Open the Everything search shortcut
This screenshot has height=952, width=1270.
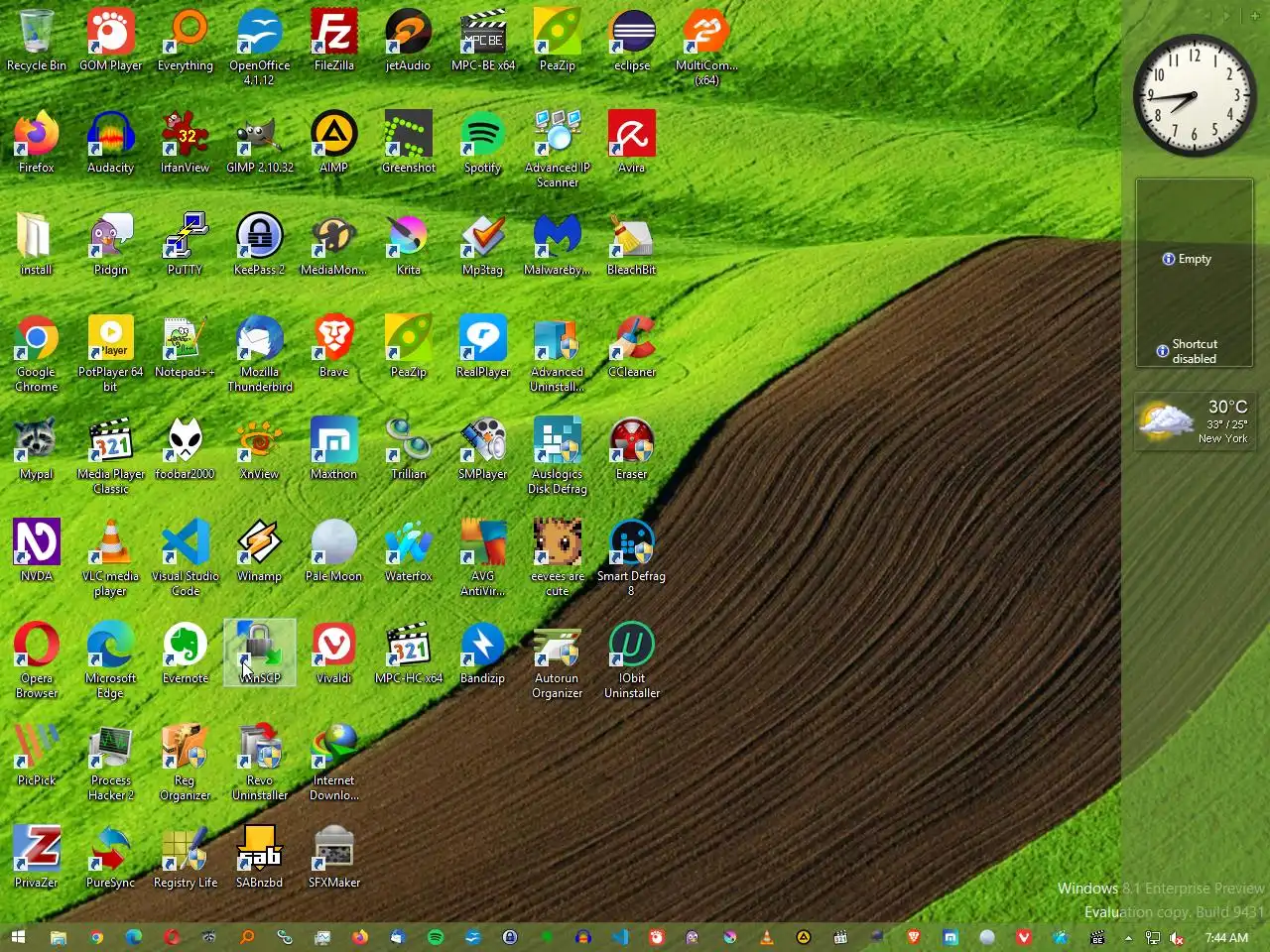point(186,41)
